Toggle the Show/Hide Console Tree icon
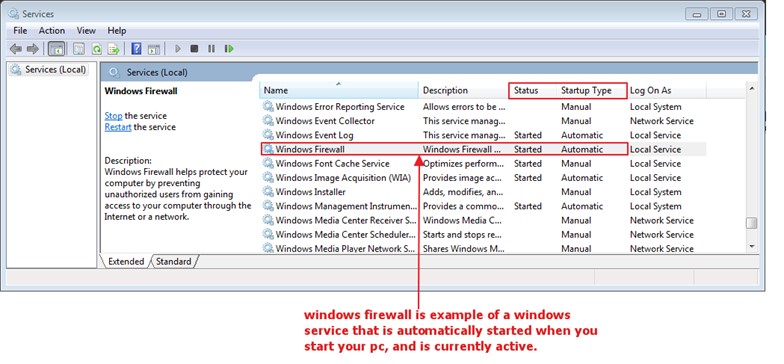Image resolution: width=784 pixels, height=364 pixels. (56, 48)
